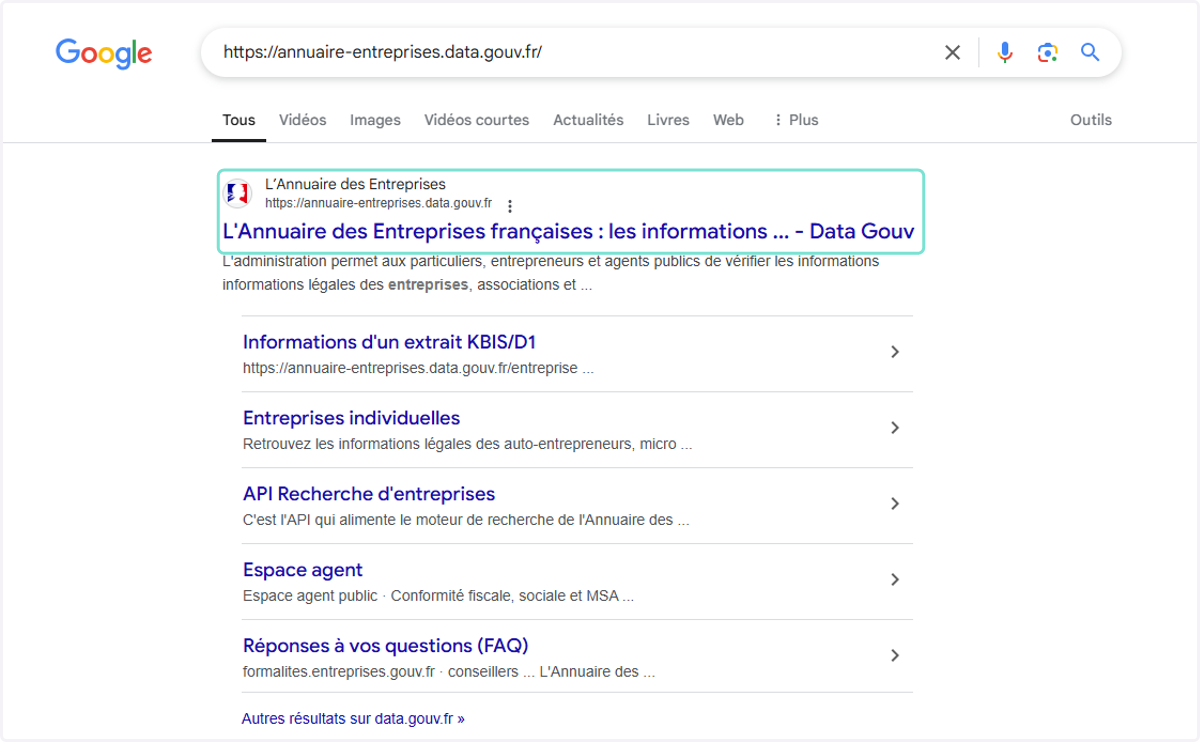This screenshot has width=1200, height=742.
Task: Click the Annuaire des Entreprises site favicon
Action: (238, 193)
